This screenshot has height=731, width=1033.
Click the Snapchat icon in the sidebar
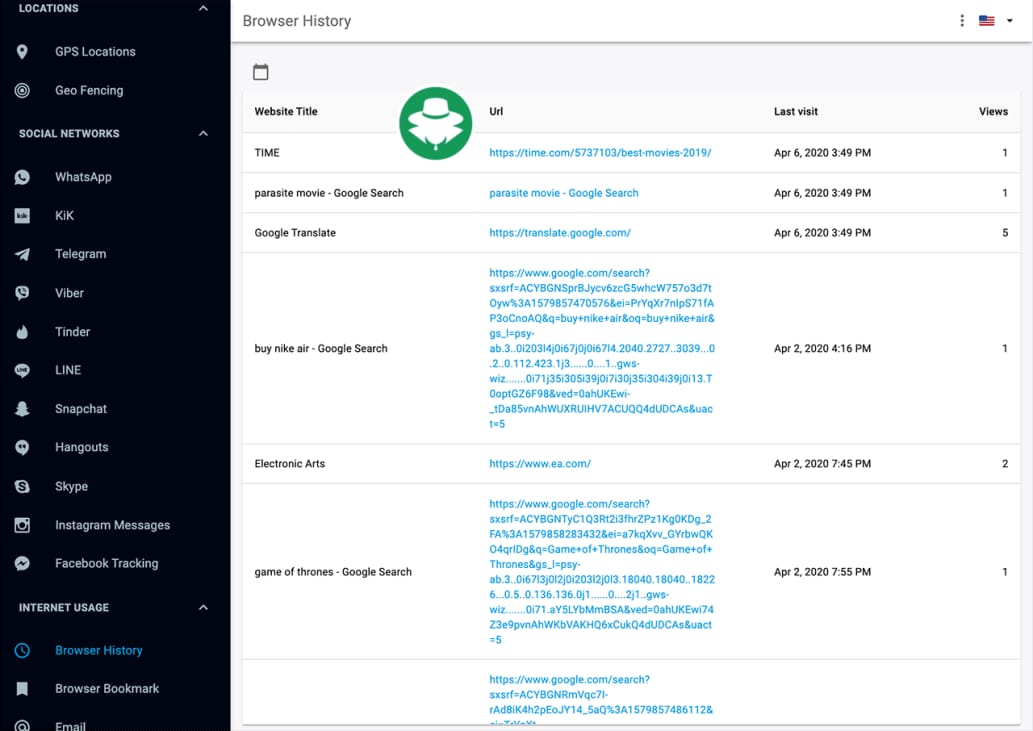pos(22,409)
